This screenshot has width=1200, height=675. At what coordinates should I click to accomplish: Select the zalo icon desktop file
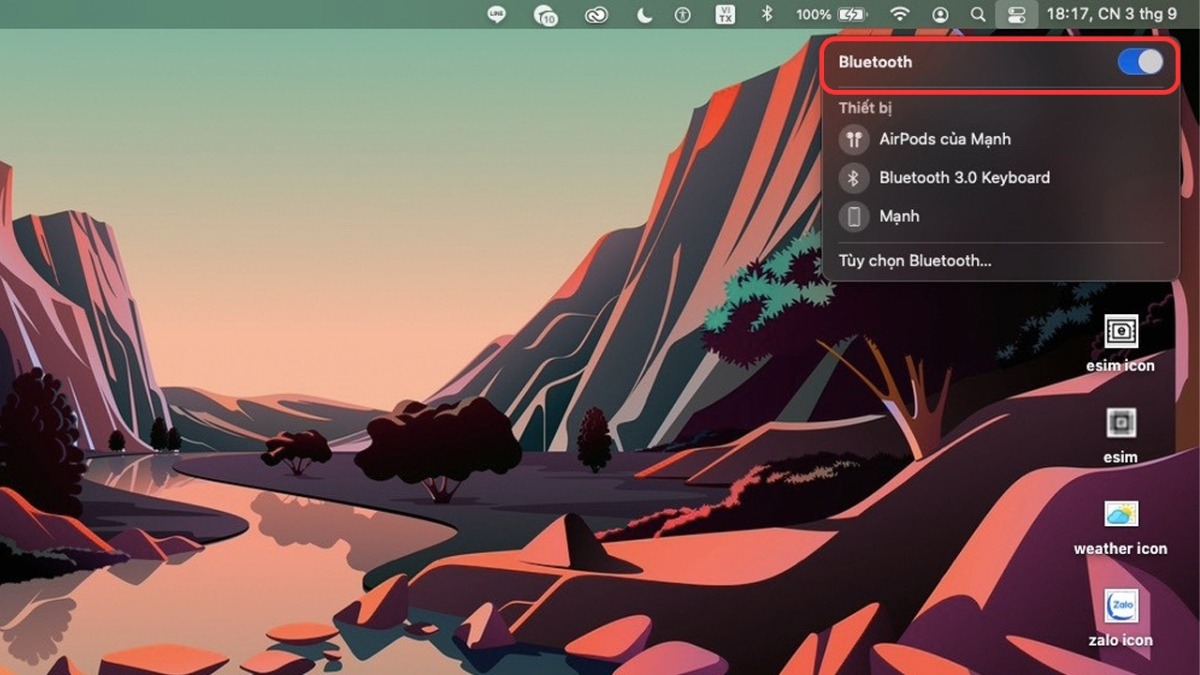(1120, 618)
